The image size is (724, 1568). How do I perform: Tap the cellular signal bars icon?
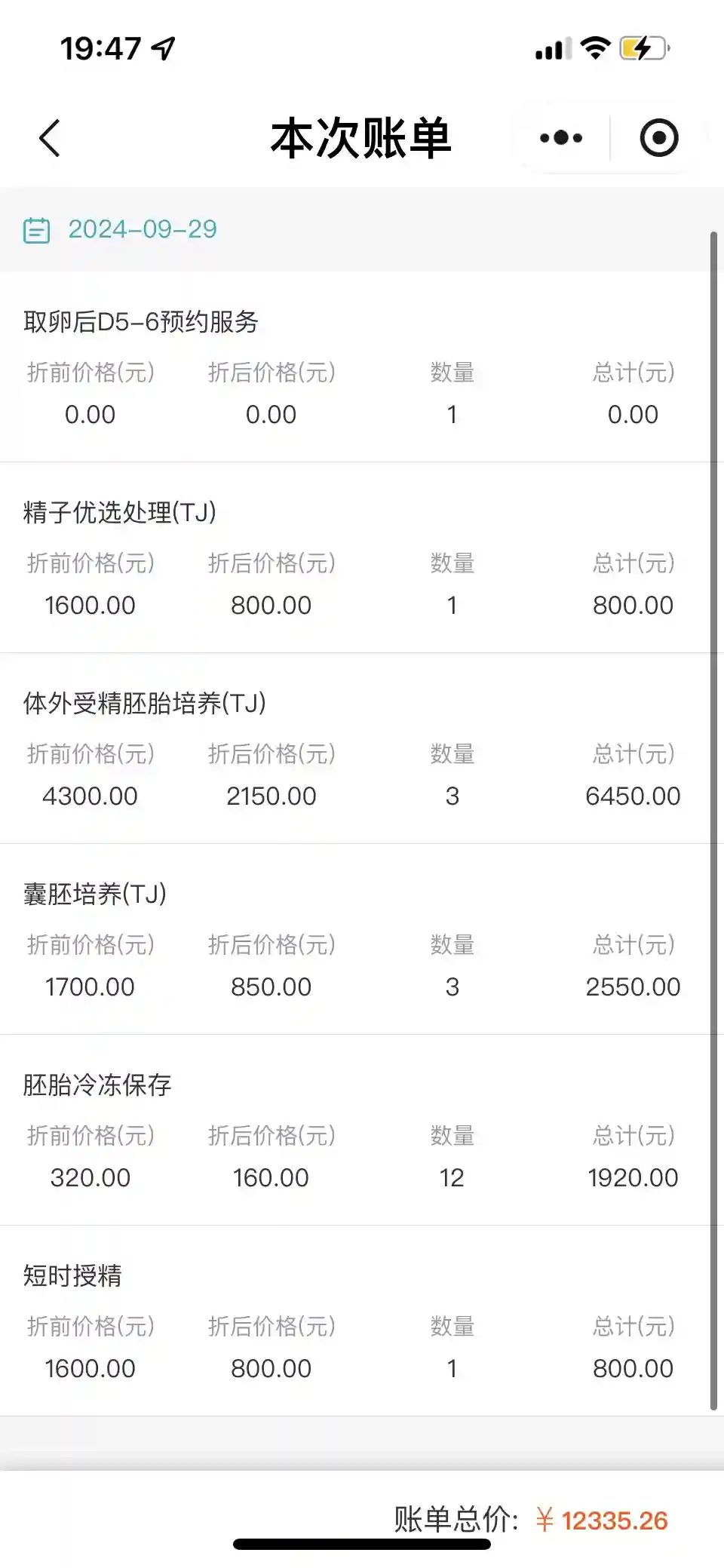point(553,50)
